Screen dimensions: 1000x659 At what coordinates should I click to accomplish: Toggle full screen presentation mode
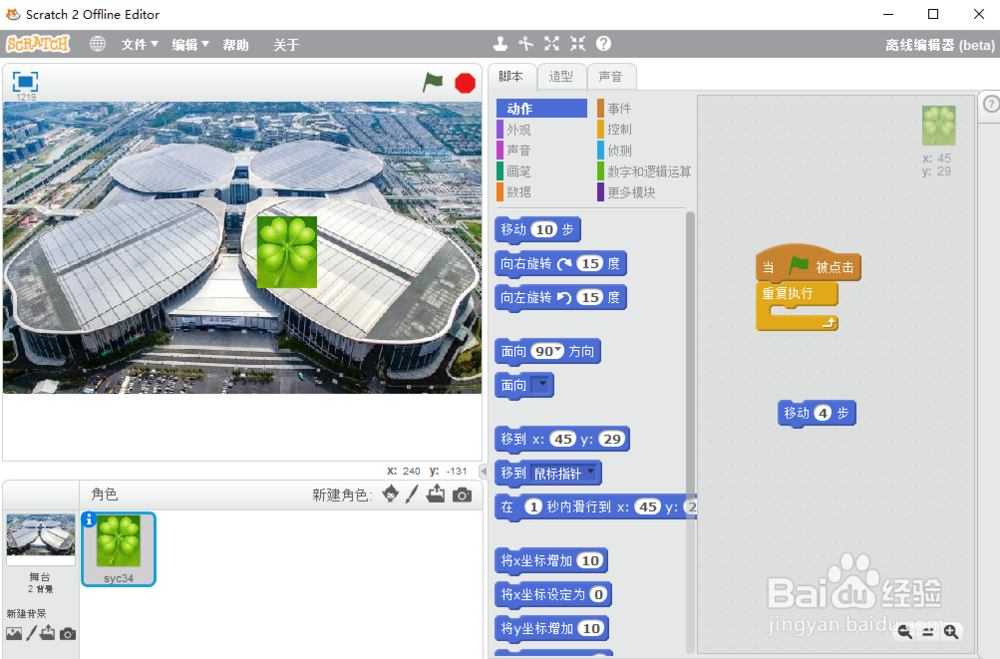click(26, 81)
